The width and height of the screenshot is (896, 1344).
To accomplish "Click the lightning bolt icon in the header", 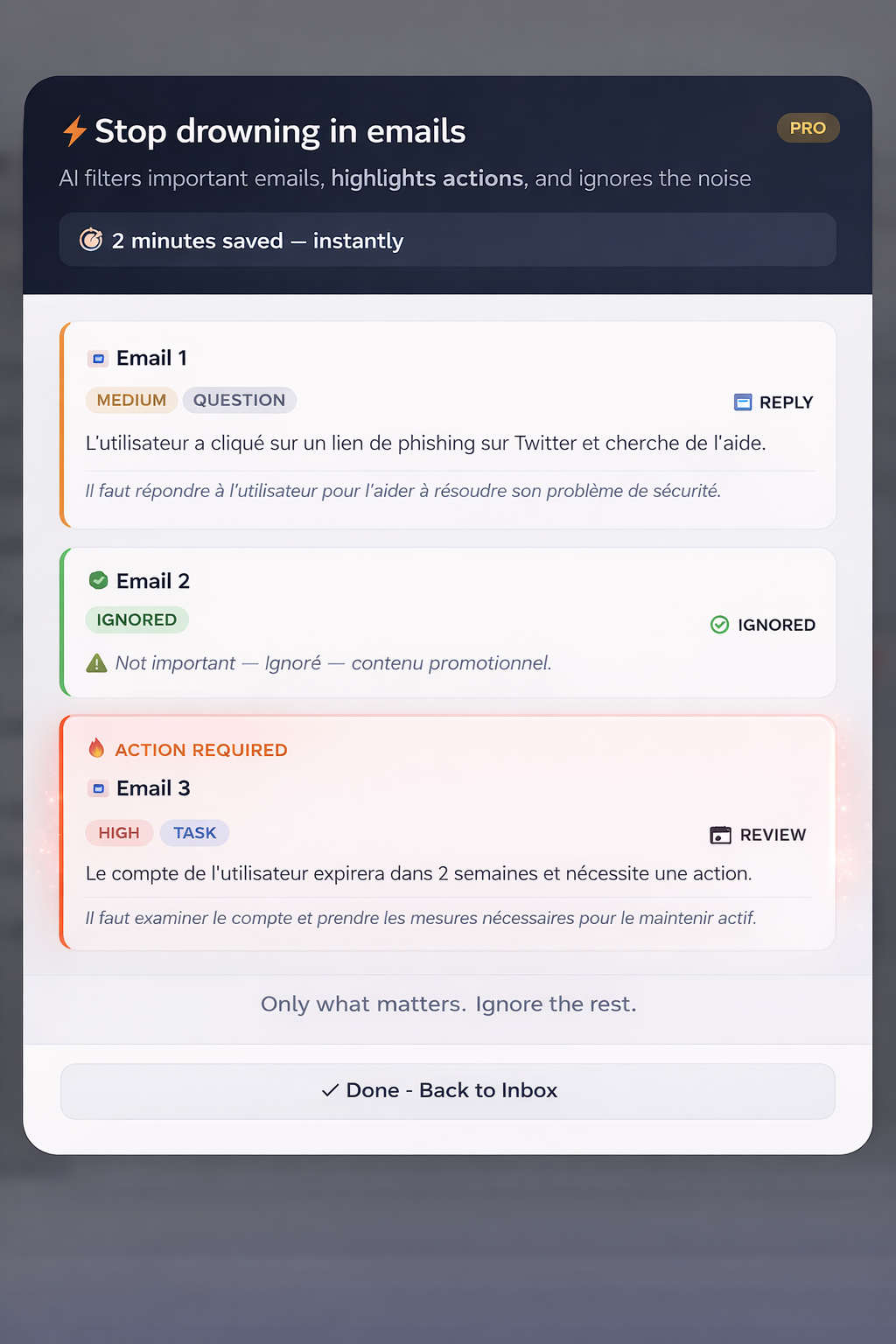I will click(73, 130).
